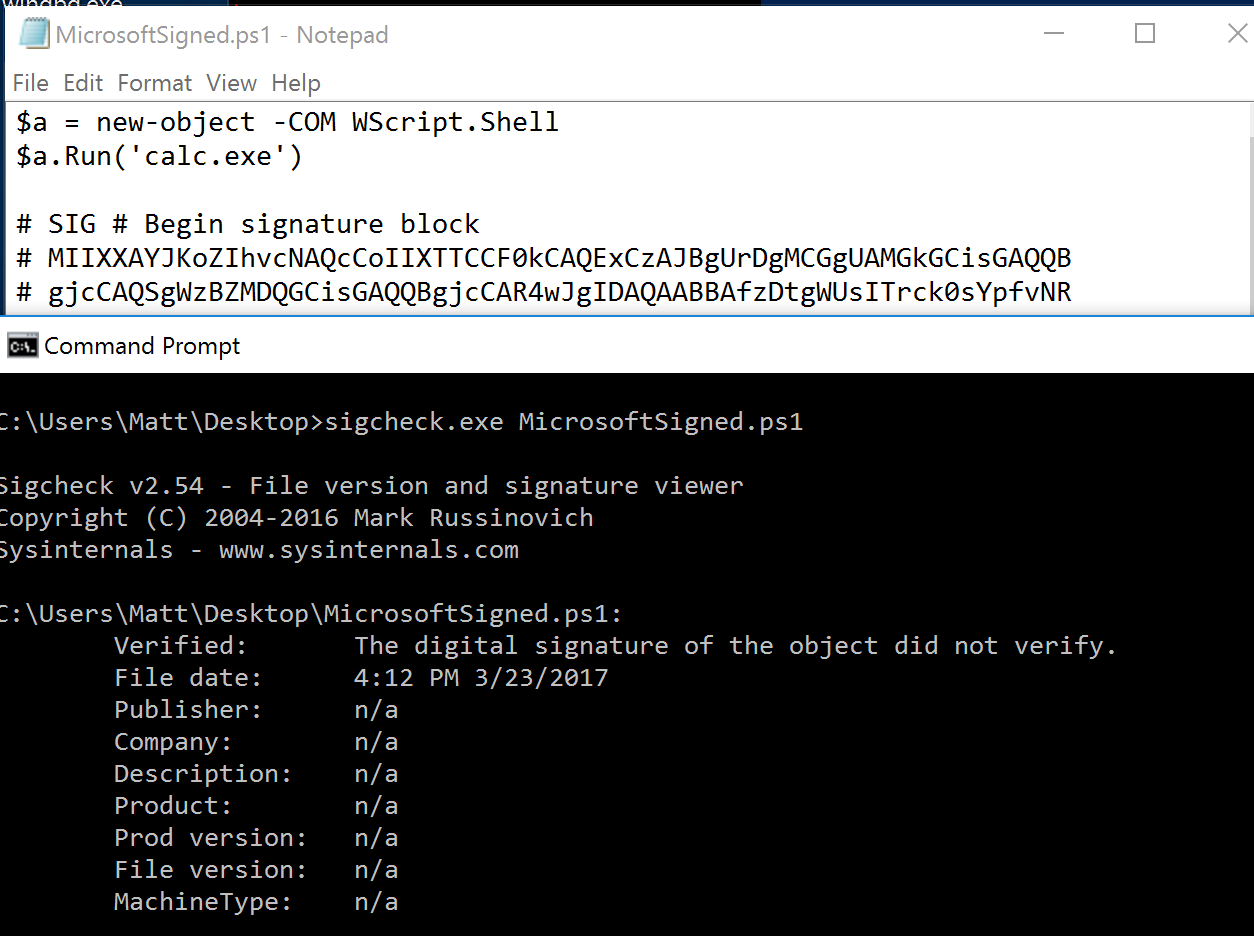Viewport: 1254px width, 936px height.
Task: Click the line starting with MIIXXAYJKoZIhvc
Action: click(544, 259)
